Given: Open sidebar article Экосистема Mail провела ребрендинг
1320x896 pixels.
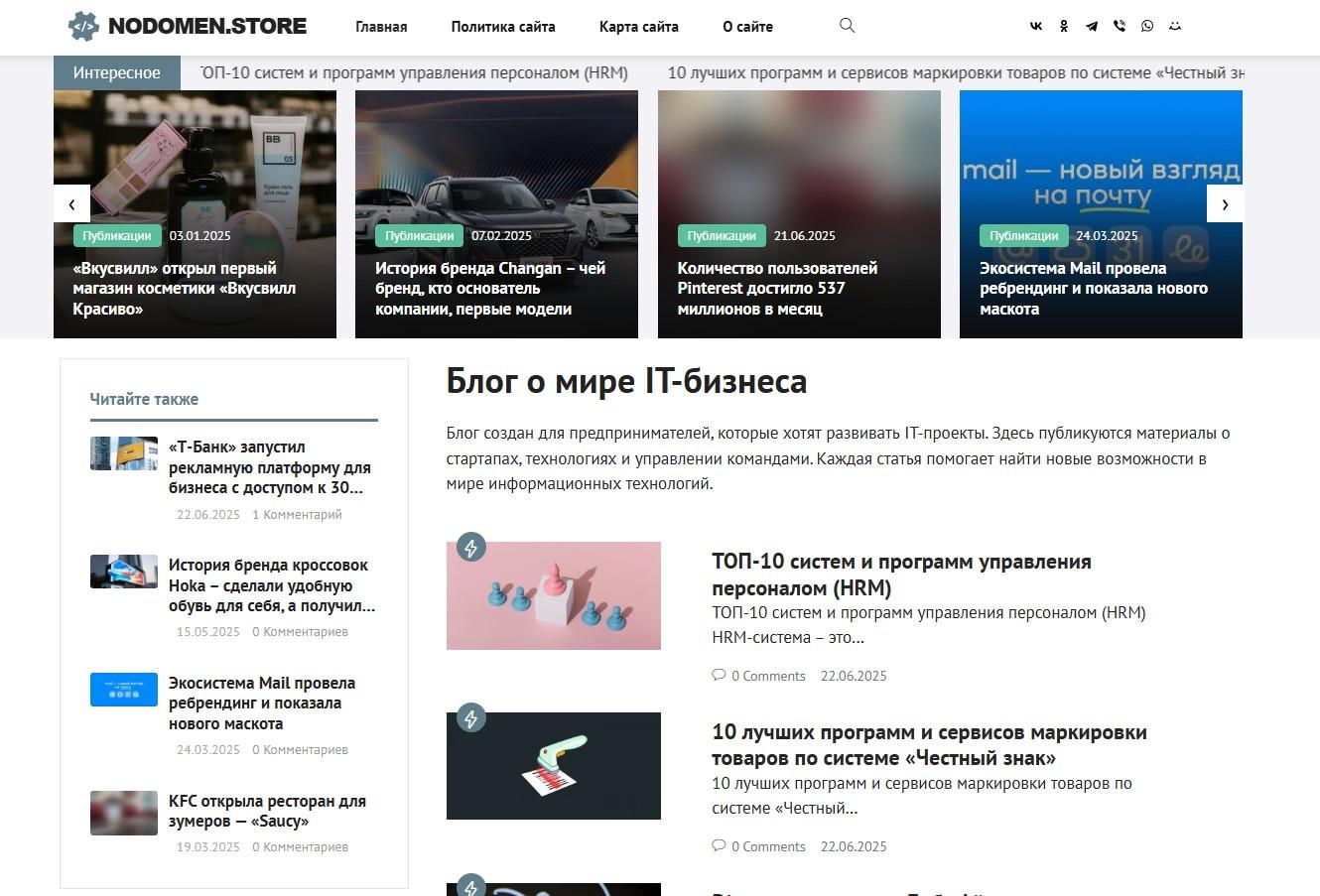Looking at the screenshot, I should [x=262, y=703].
